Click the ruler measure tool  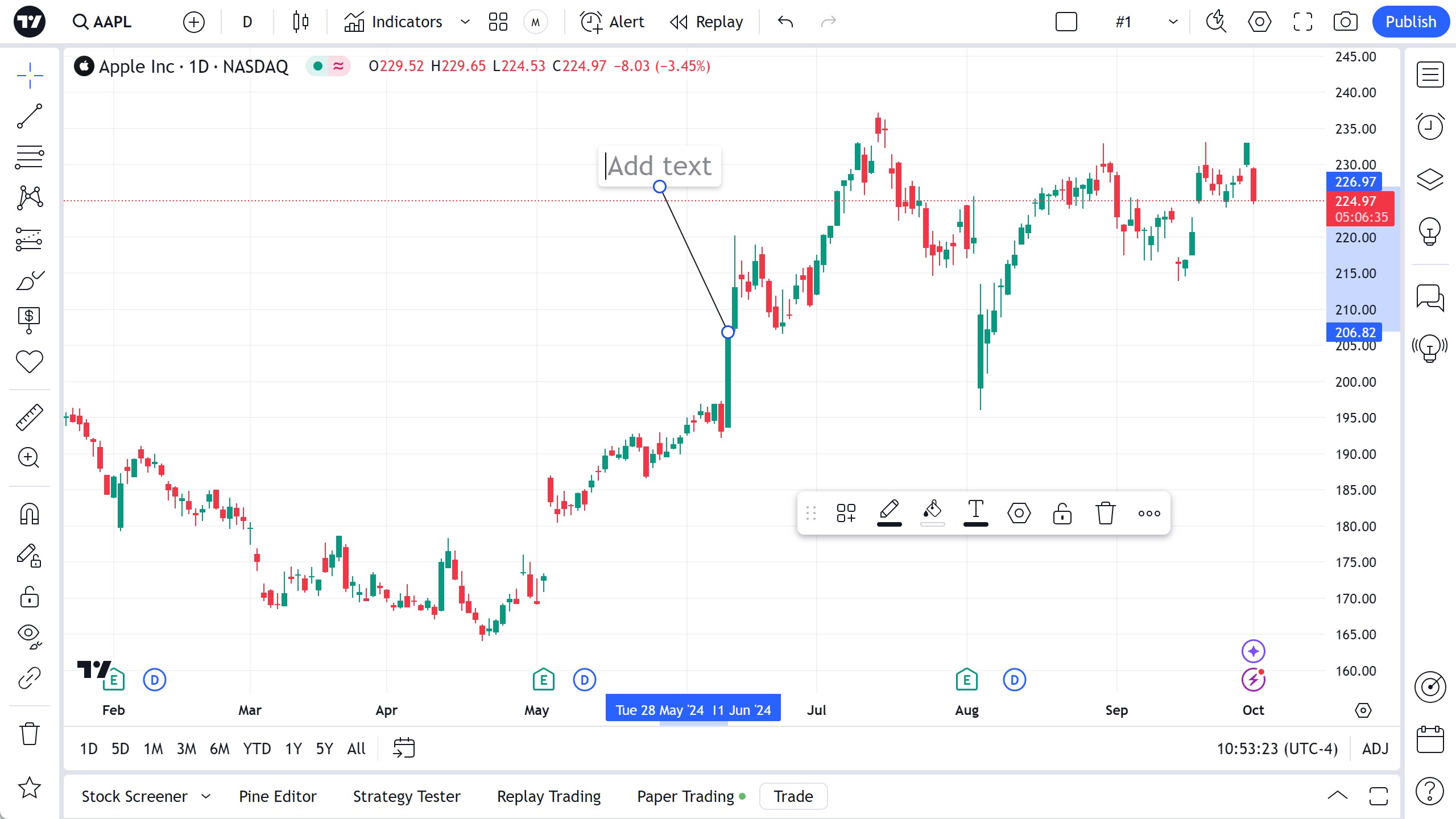pos(30,417)
